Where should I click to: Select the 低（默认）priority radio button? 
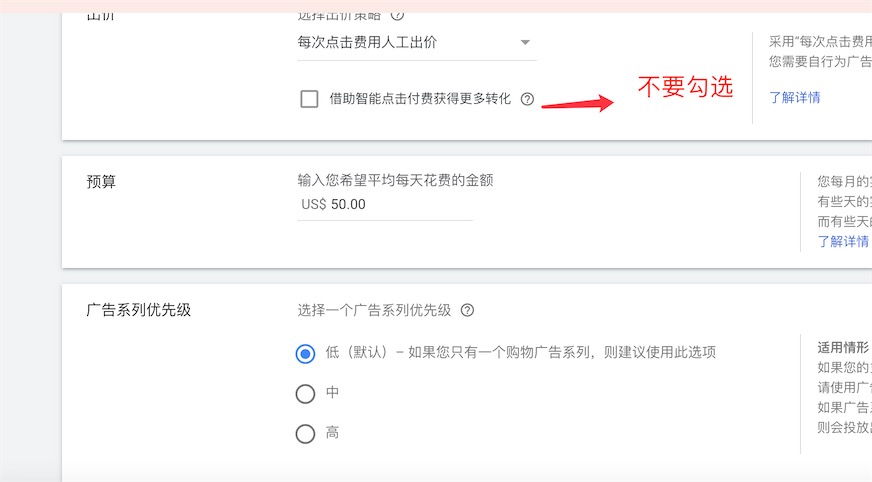click(305, 354)
